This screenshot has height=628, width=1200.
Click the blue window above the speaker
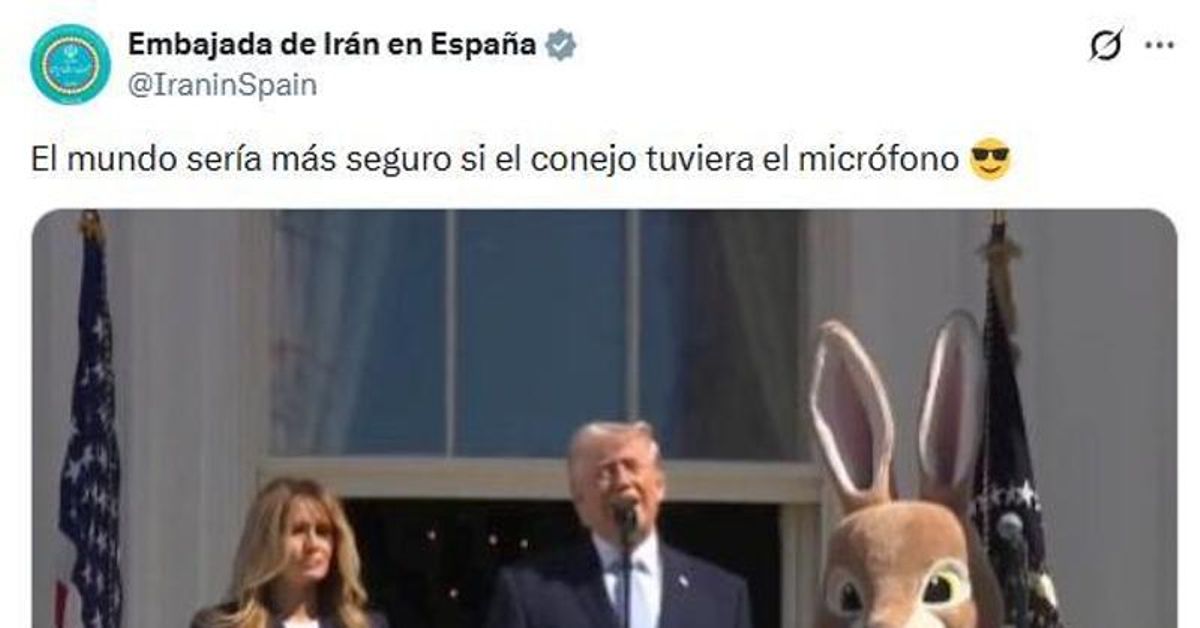540,330
